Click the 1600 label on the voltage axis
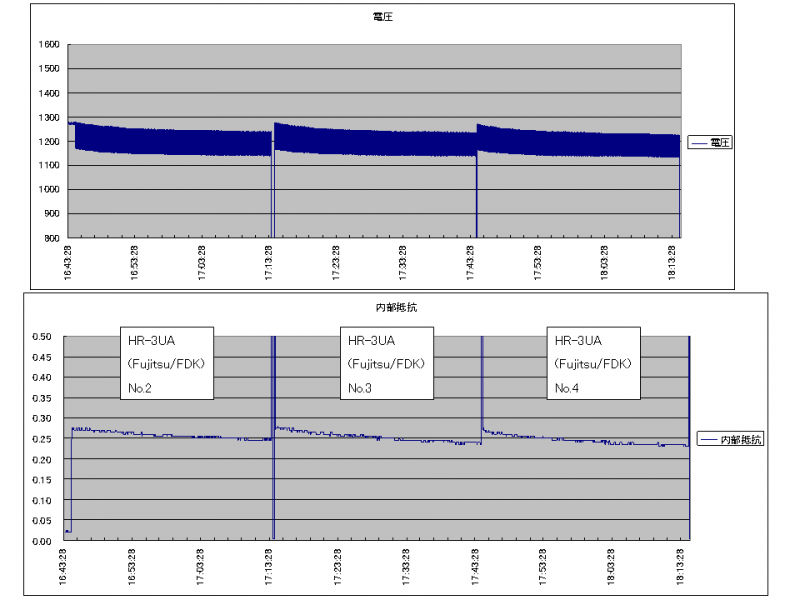The width and height of the screenshot is (800, 600). click(x=47, y=45)
